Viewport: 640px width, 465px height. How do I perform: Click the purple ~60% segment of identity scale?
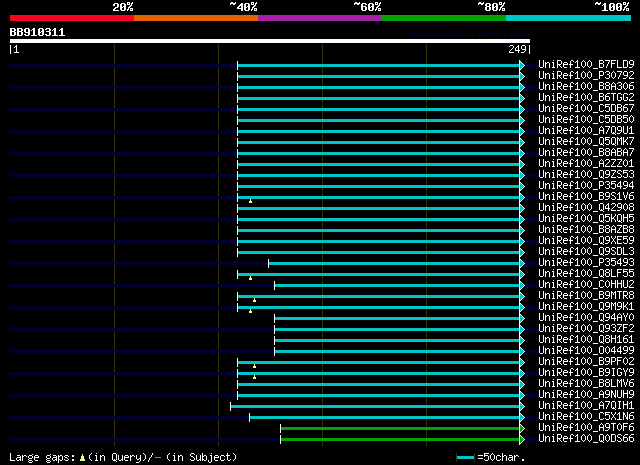[320, 18]
